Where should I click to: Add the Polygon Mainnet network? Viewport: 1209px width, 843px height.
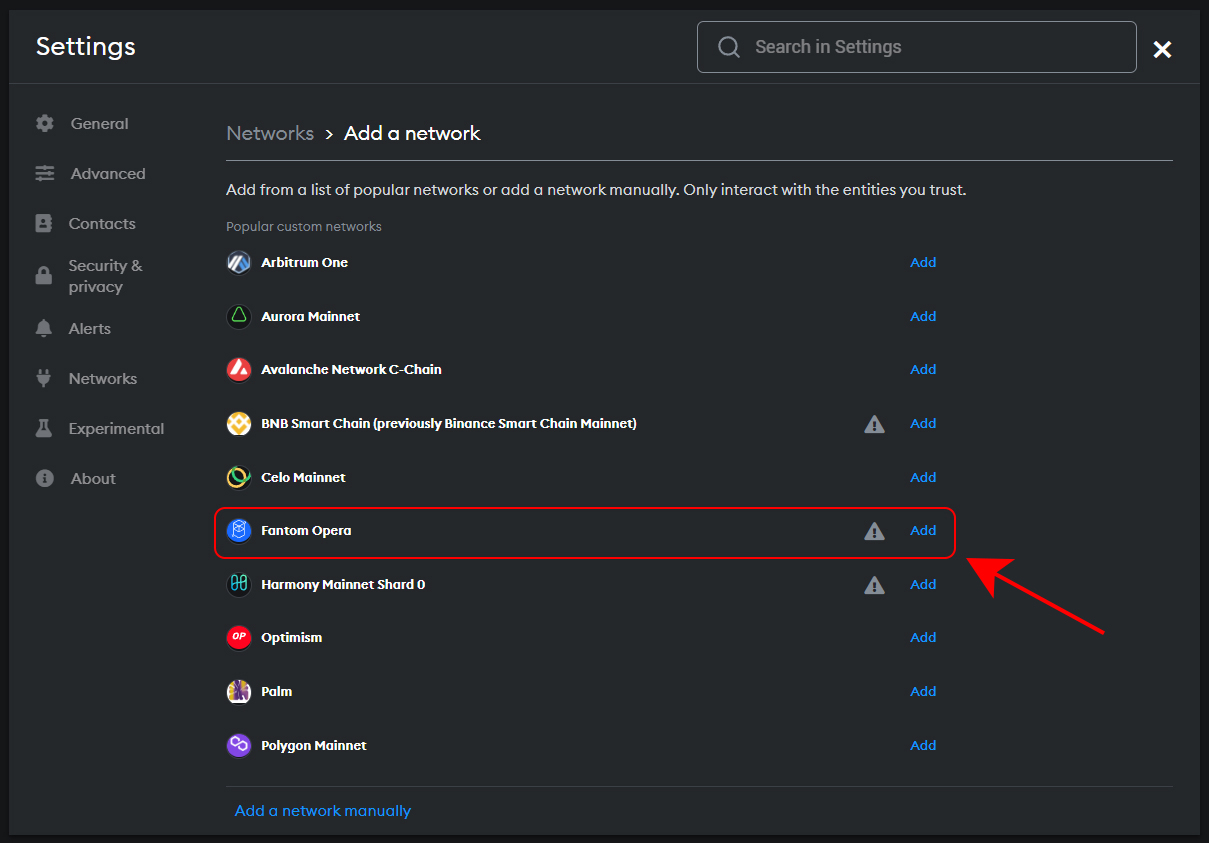click(x=923, y=746)
